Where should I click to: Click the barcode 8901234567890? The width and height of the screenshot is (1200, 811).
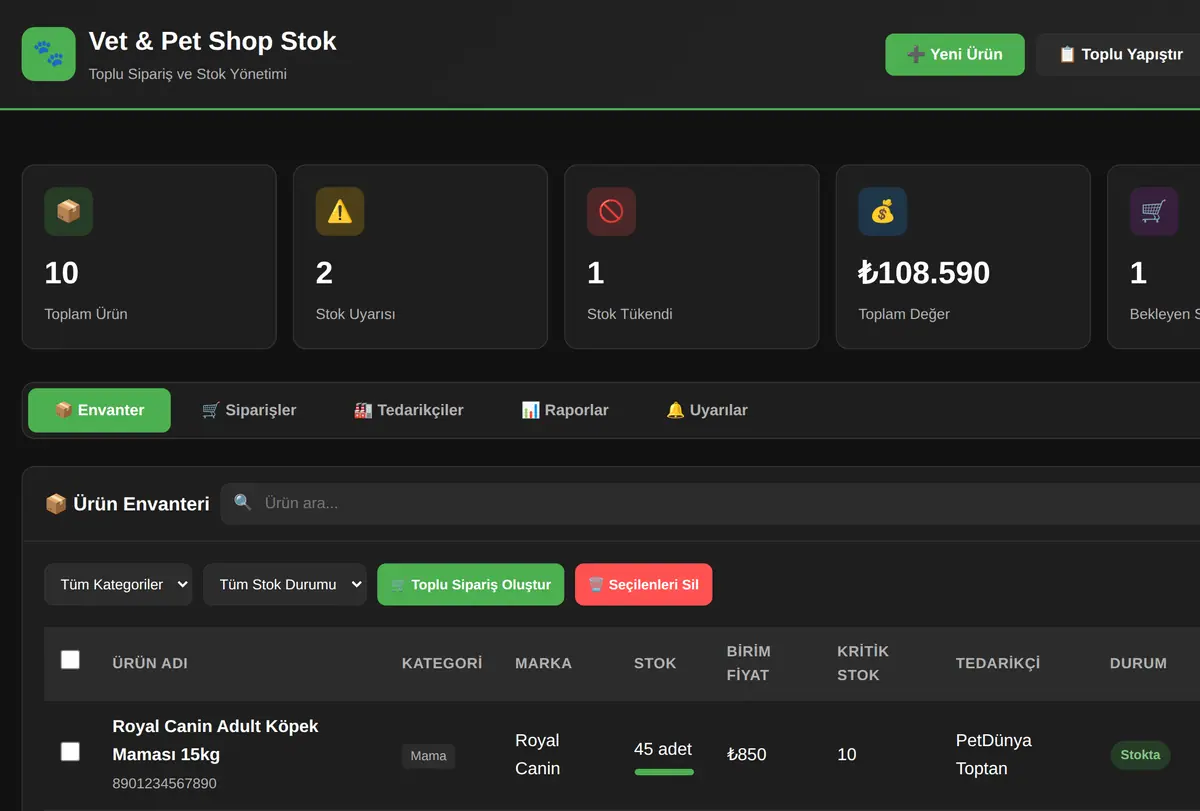point(164,783)
